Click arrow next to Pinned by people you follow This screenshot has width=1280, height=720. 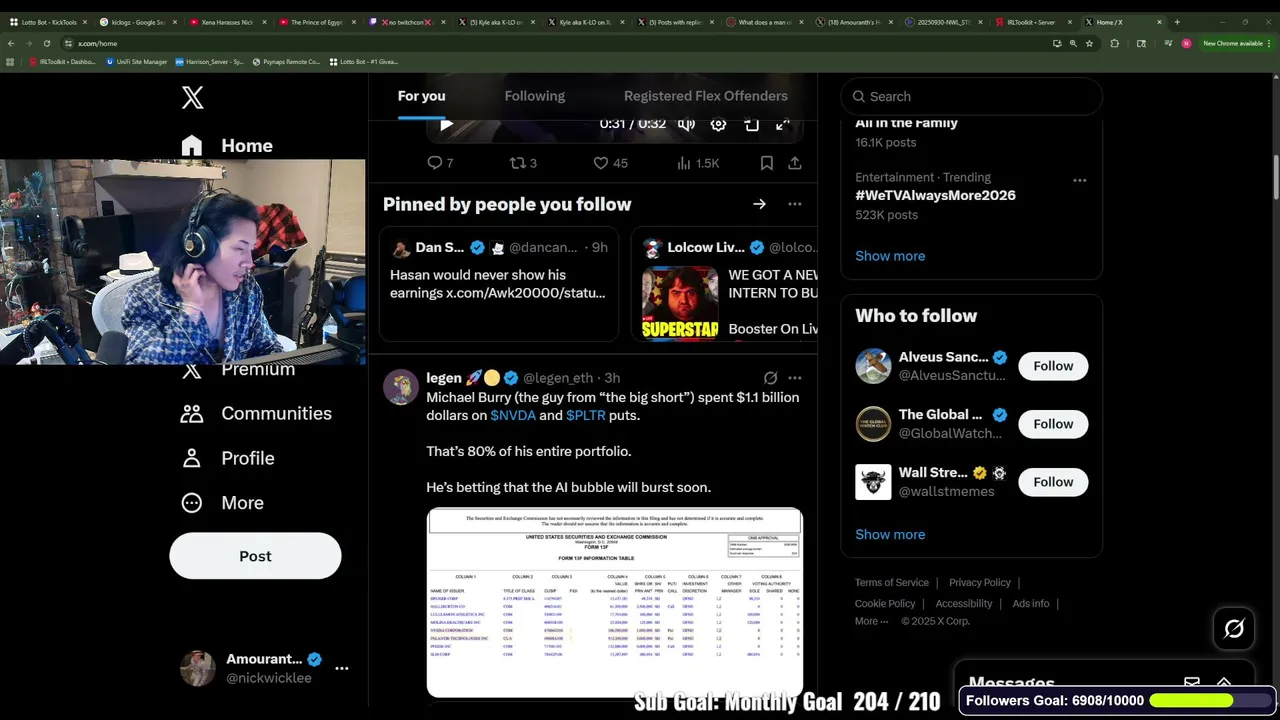[759, 204]
